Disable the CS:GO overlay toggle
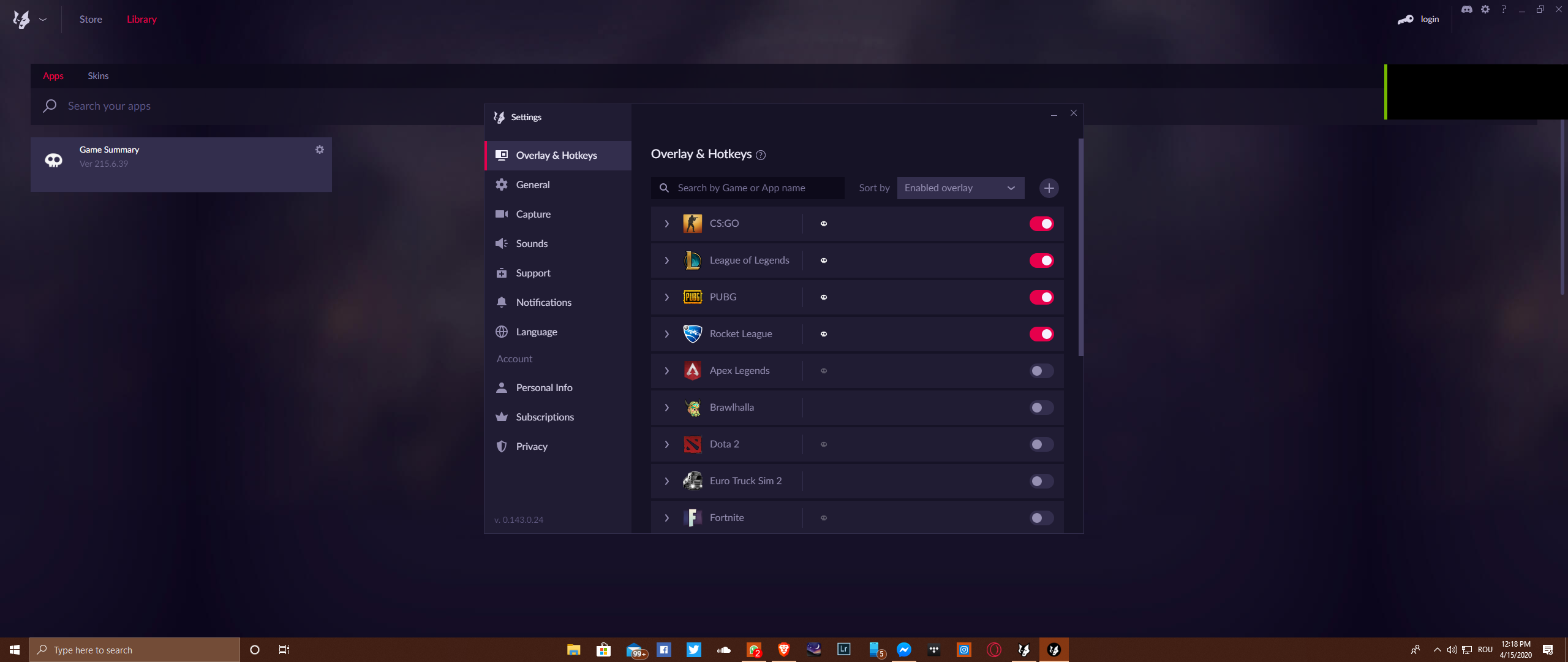The height and width of the screenshot is (662, 1568). [x=1043, y=223]
